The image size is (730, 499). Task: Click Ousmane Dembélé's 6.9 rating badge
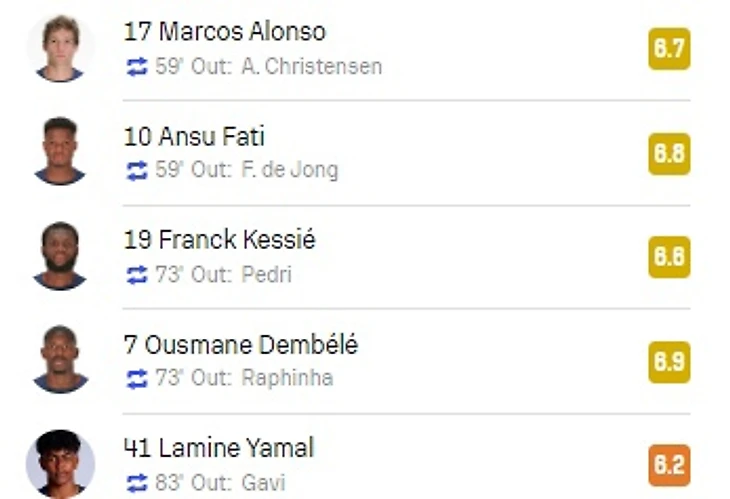point(669,362)
